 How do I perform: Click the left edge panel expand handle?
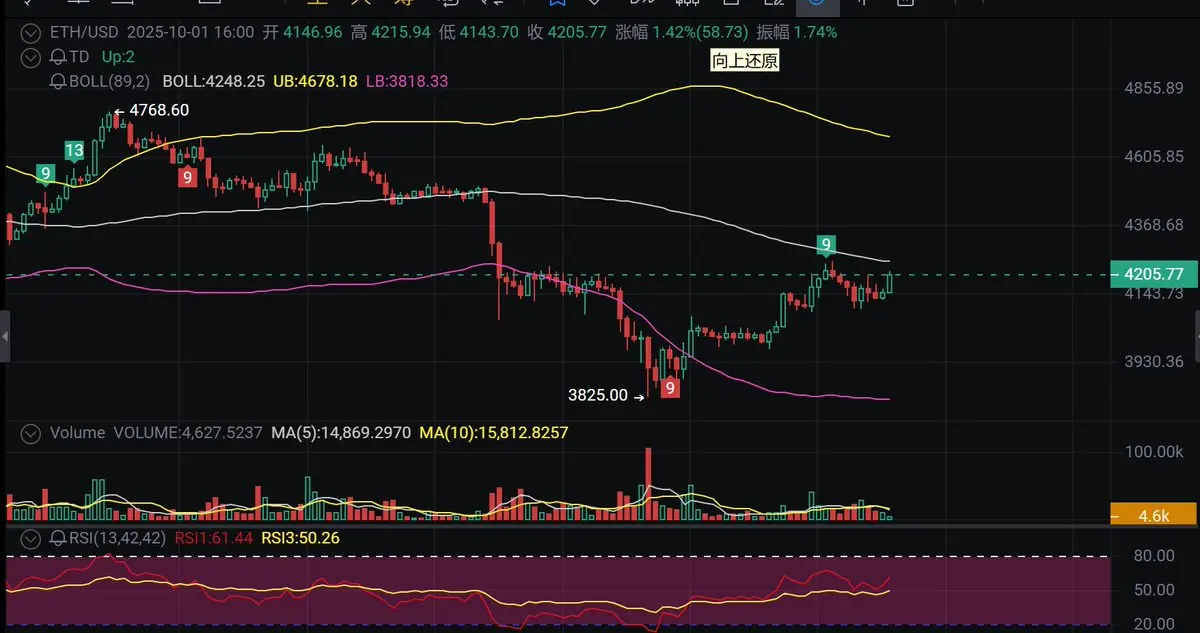point(4,336)
